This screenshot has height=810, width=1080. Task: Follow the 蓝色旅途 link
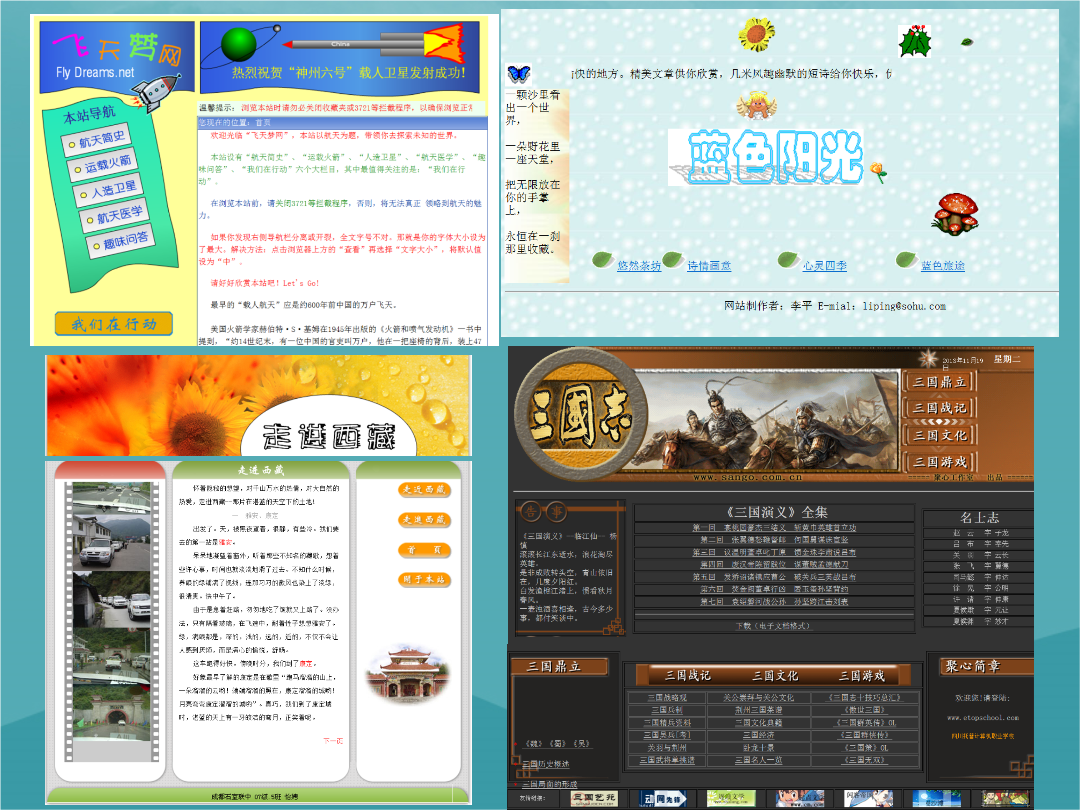(x=943, y=266)
